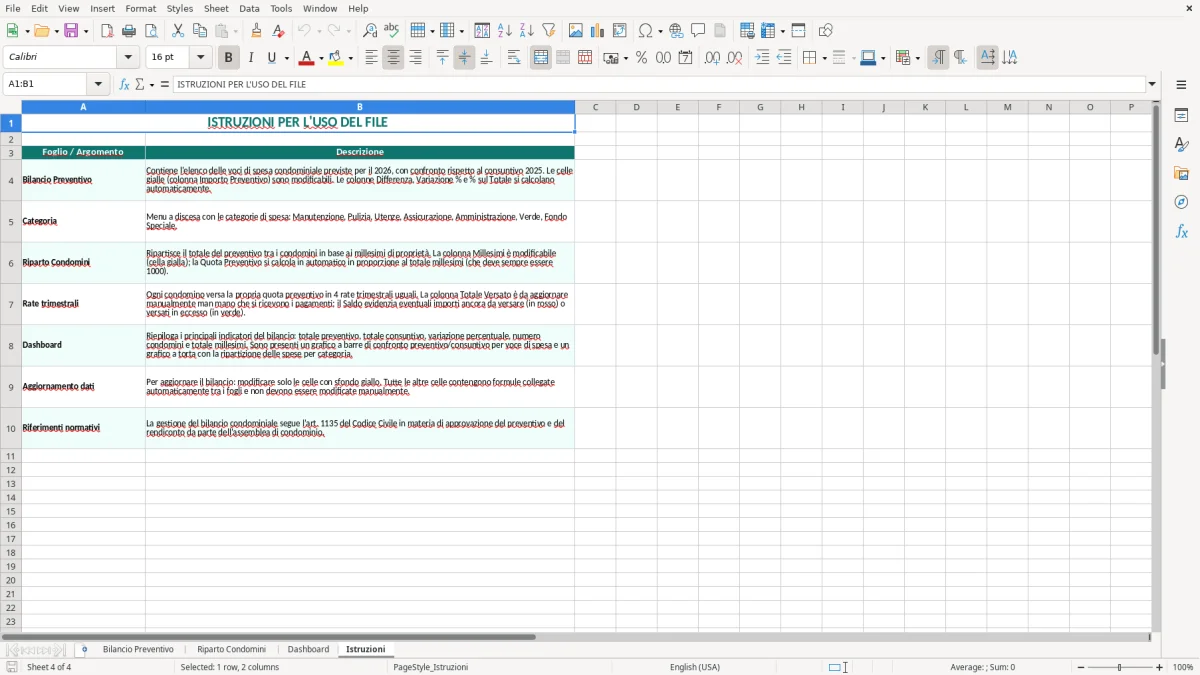1200x675 pixels.
Task: Apply yellow background color swatch
Action: 337,58
